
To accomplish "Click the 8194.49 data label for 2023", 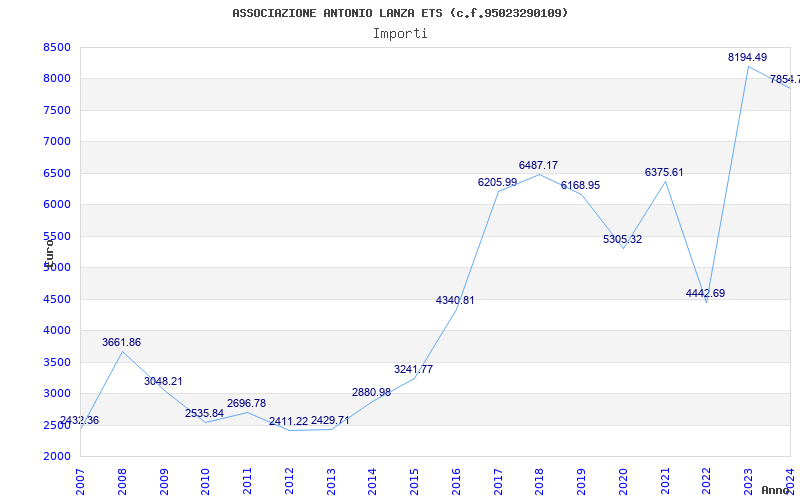I will coord(747,57).
